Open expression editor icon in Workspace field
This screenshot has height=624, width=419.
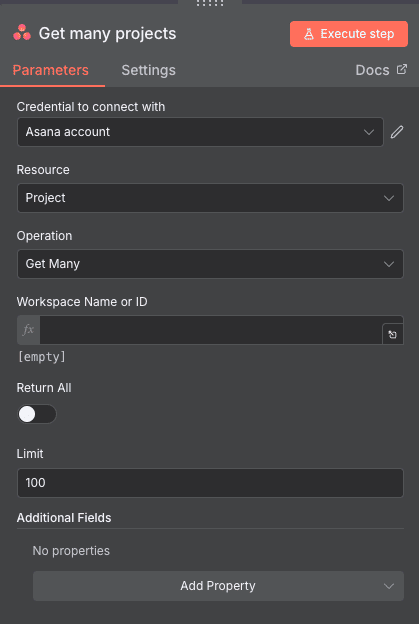click(x=393, y=334)
